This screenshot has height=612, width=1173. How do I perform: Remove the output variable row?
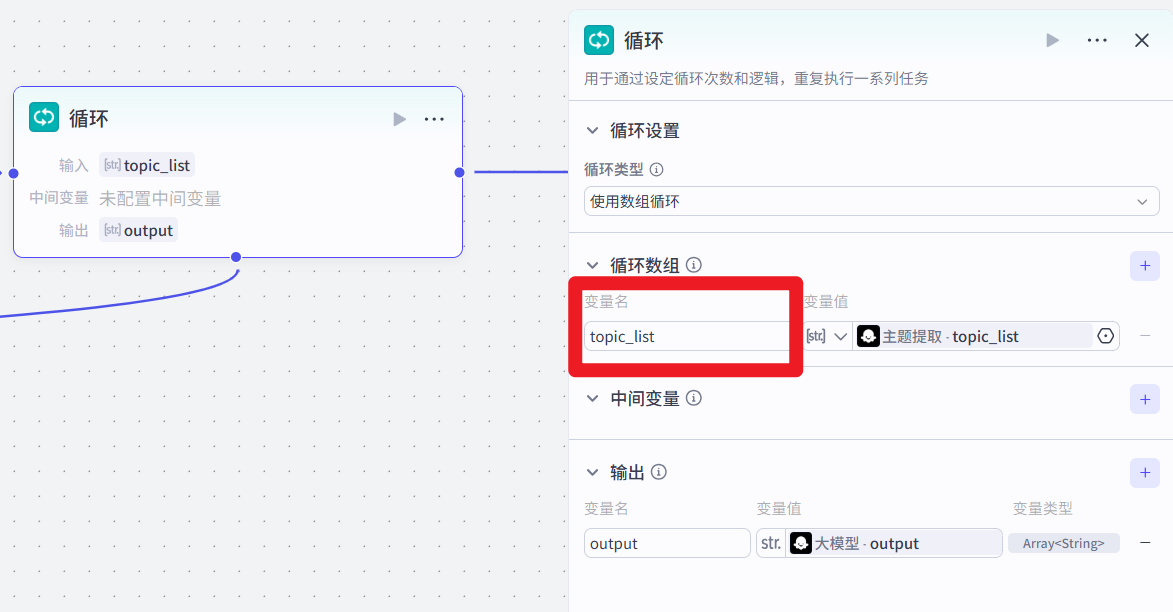(x=1145, y=542)
